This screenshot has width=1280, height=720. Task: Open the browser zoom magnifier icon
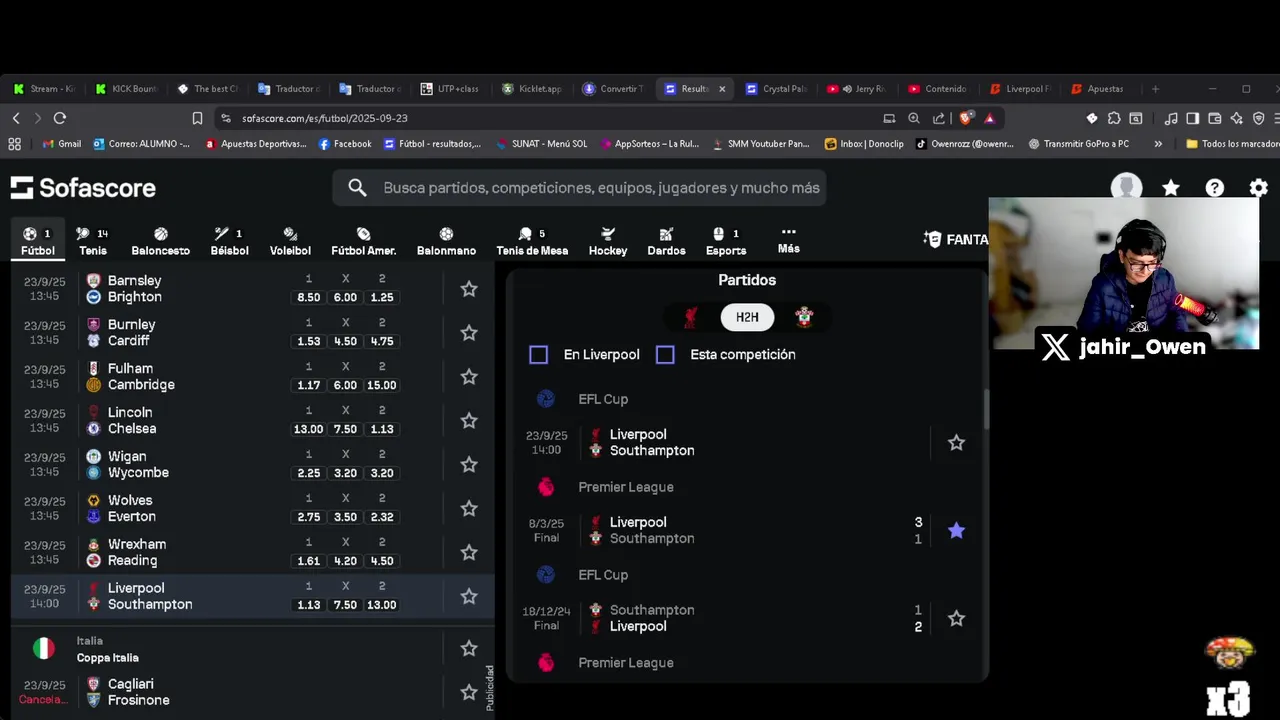914,118
